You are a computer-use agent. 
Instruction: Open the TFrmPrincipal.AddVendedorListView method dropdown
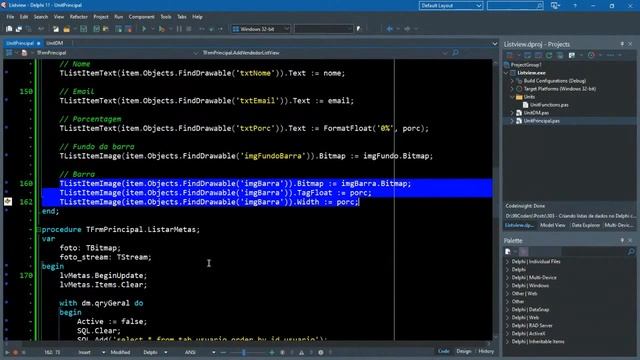(x=445, y=53)
